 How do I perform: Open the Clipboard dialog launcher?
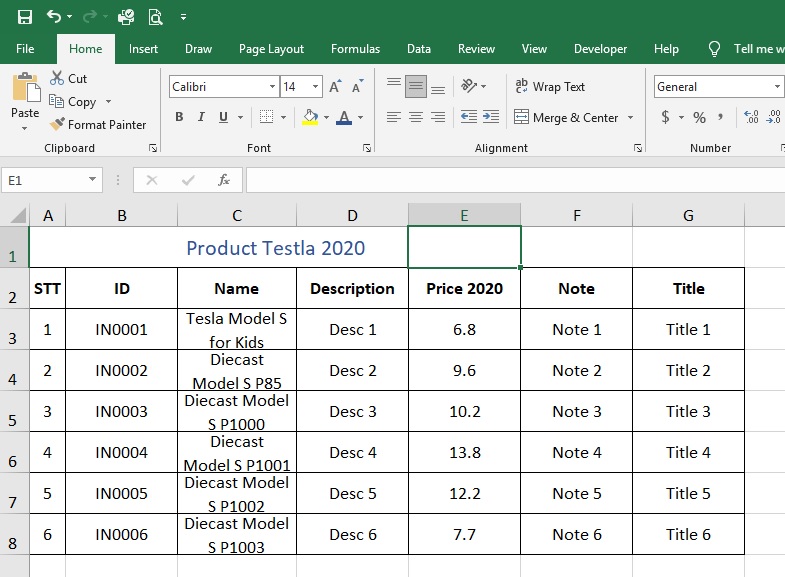[x=153, y=148]
